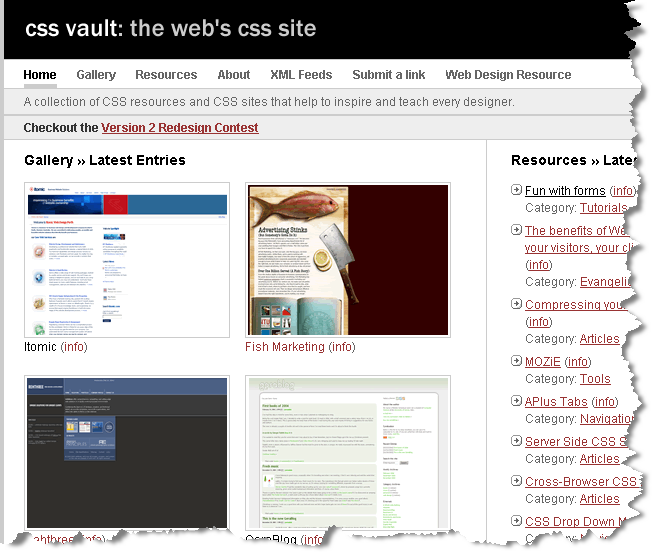Open the Navigation category link
This screenshot has height=552, width=652.
coord(607,419)
